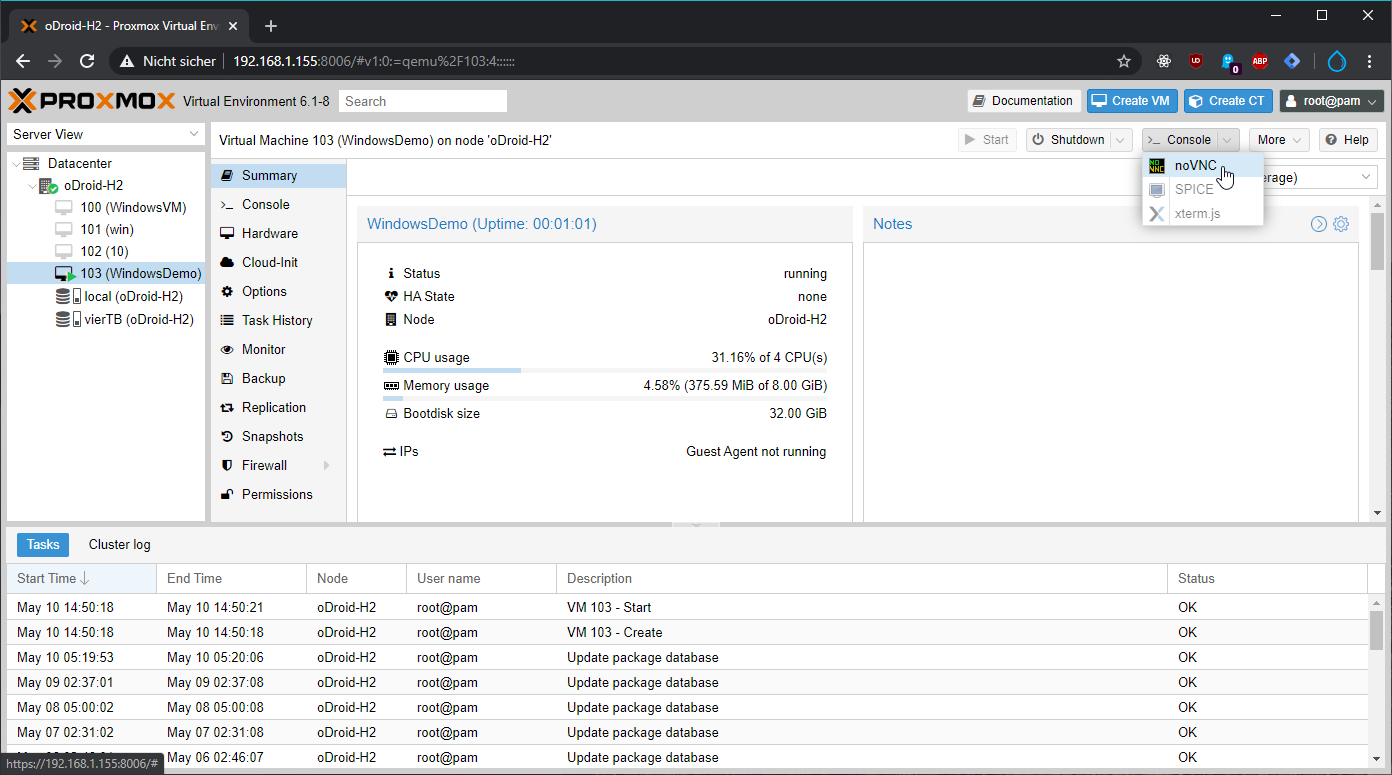
Task: Collapse the oDroid-H2 node
Action: (32, 186)
